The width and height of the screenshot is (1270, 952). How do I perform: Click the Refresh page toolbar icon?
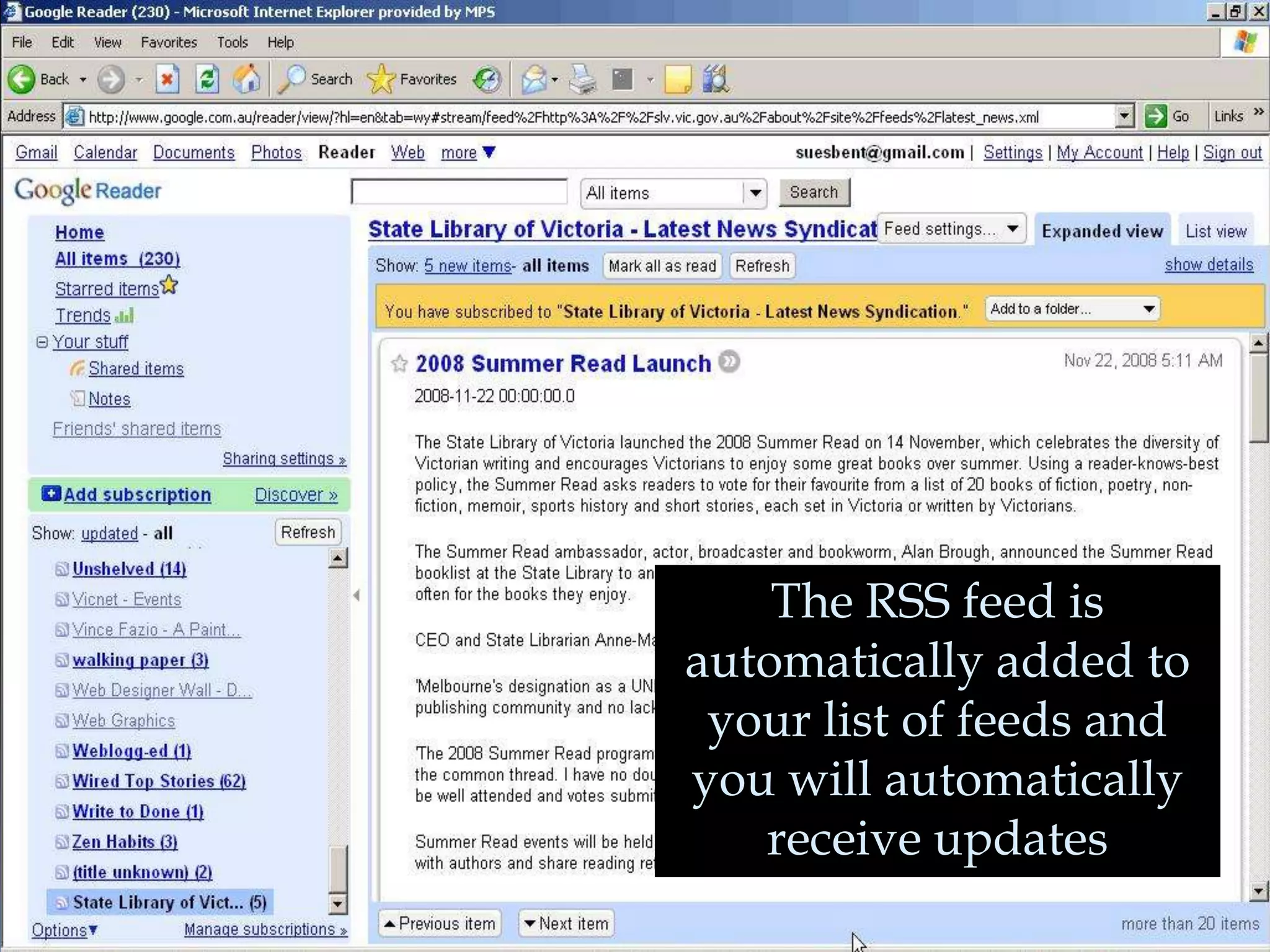pos(207,79)
